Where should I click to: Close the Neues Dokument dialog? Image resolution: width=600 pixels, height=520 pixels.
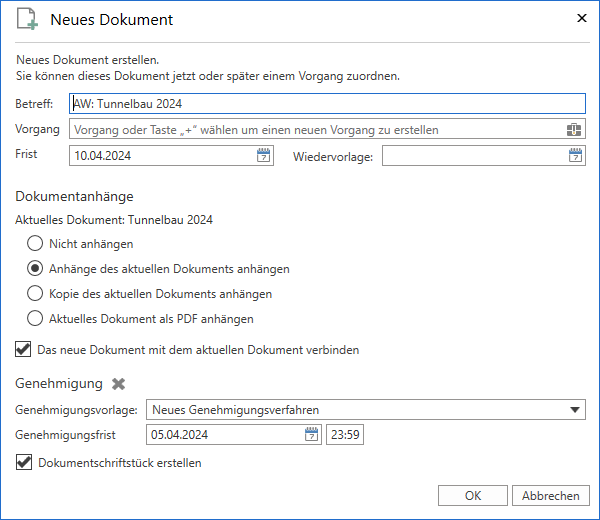pyautogui.click(x=582, y=18)
